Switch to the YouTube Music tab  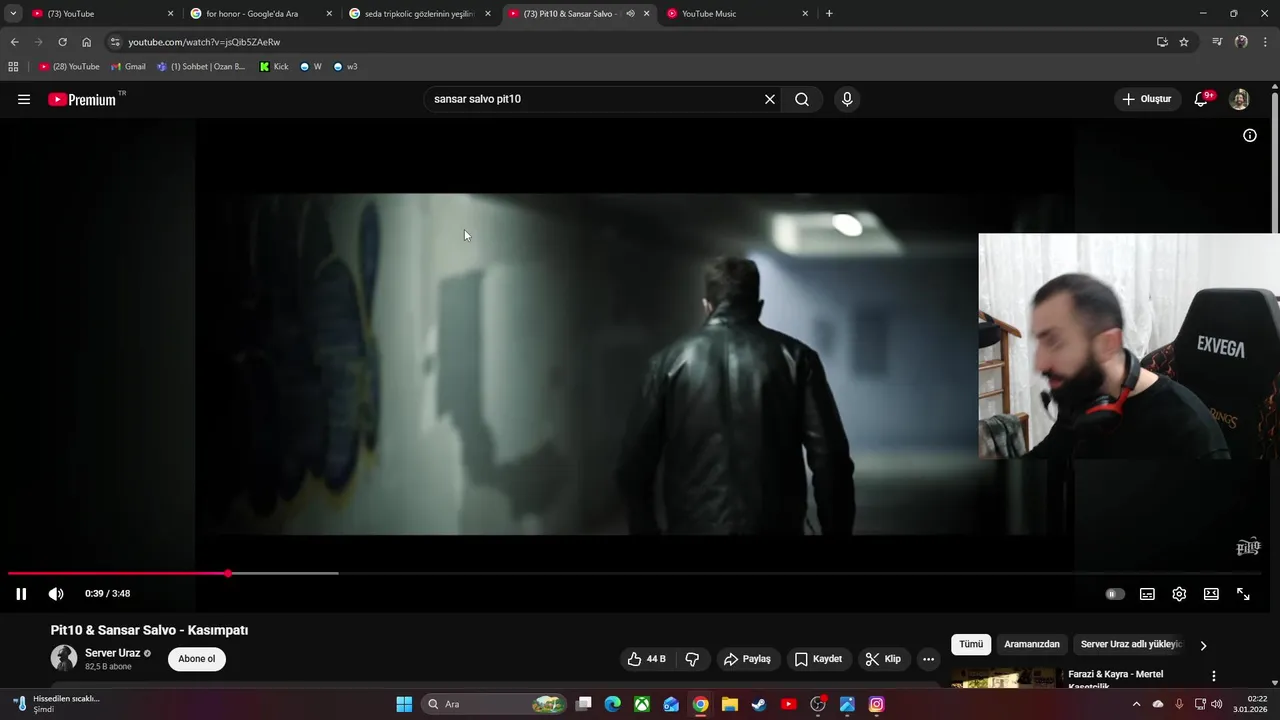(x=738, y=14)
